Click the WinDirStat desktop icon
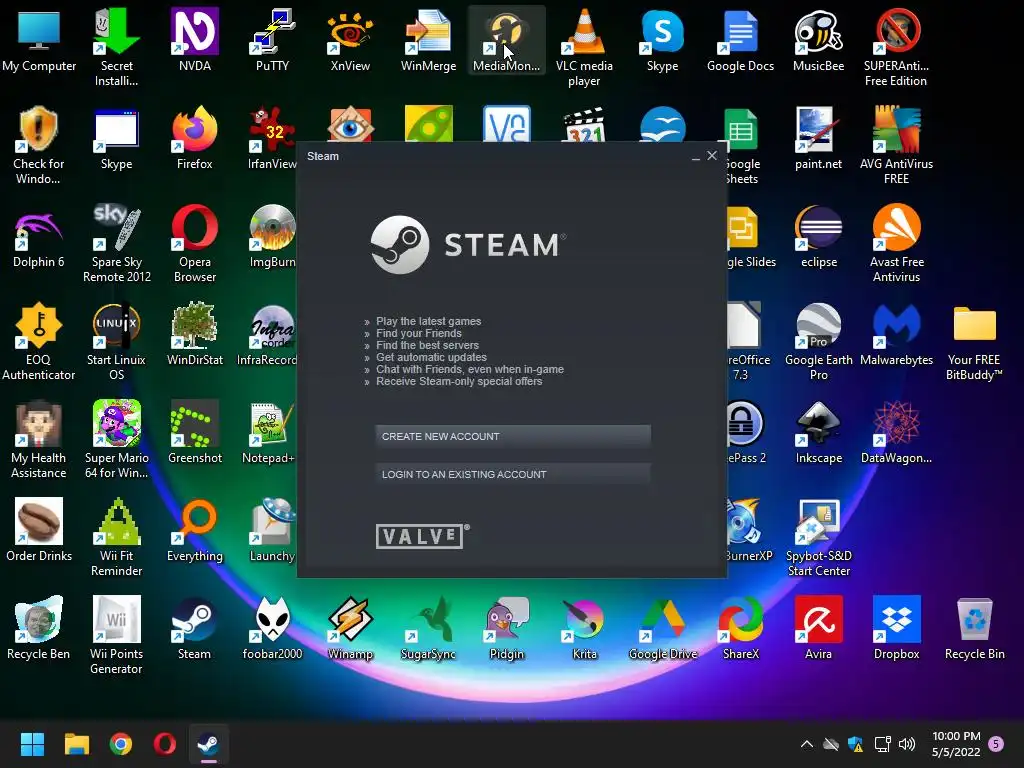 tap(195, 334)
